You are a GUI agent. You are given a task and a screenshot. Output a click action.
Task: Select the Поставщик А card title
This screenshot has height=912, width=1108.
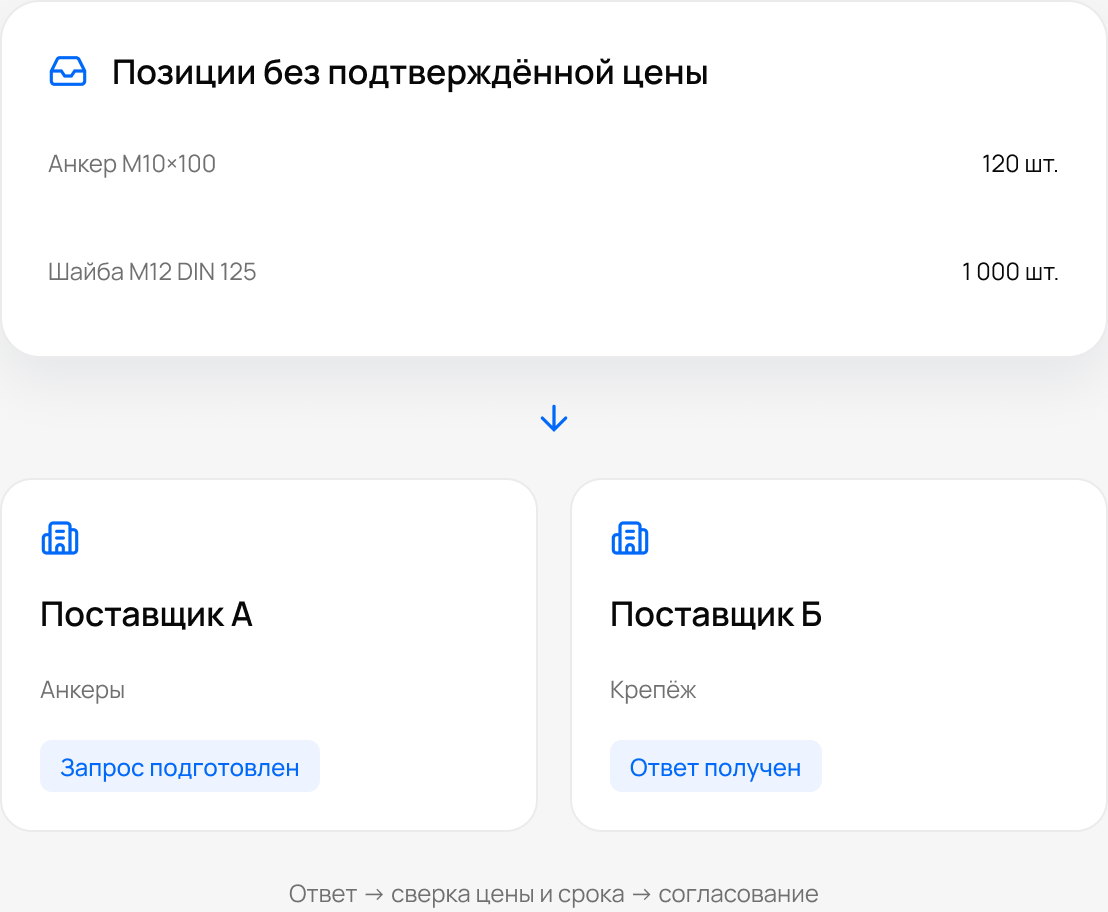click(x=146, y=614)
